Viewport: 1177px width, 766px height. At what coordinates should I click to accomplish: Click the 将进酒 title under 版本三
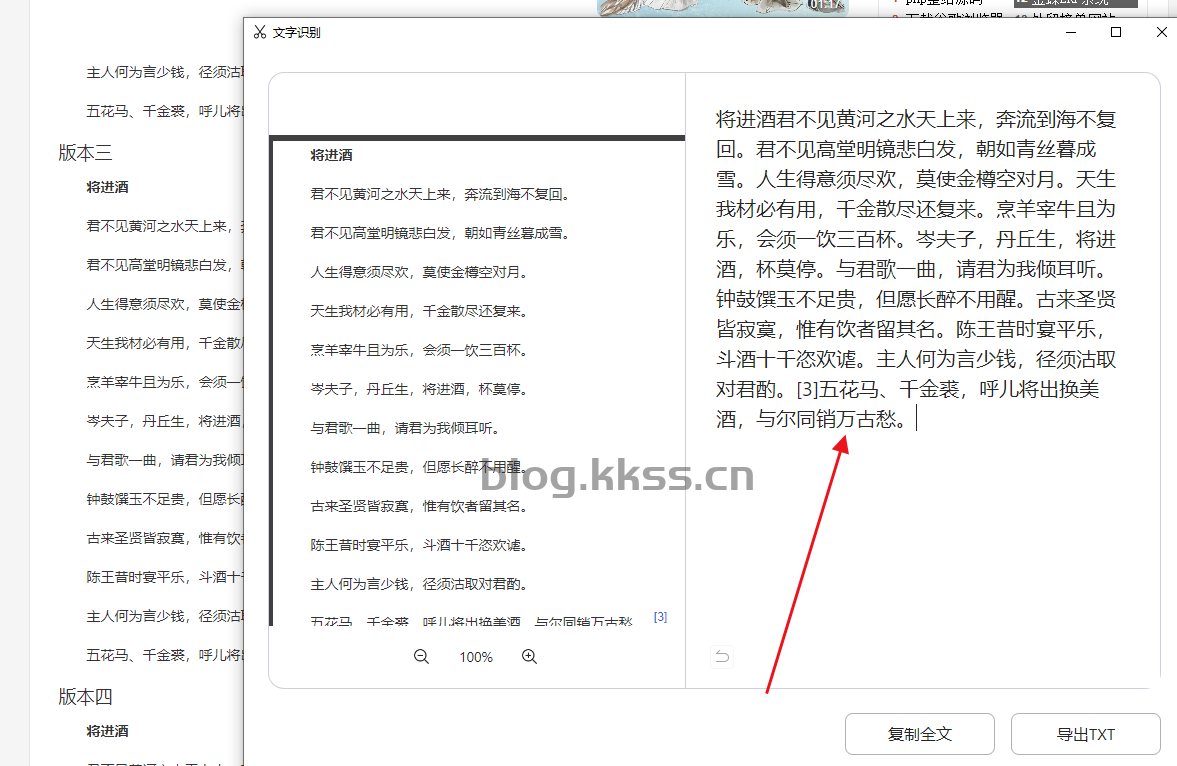(107, 187)
